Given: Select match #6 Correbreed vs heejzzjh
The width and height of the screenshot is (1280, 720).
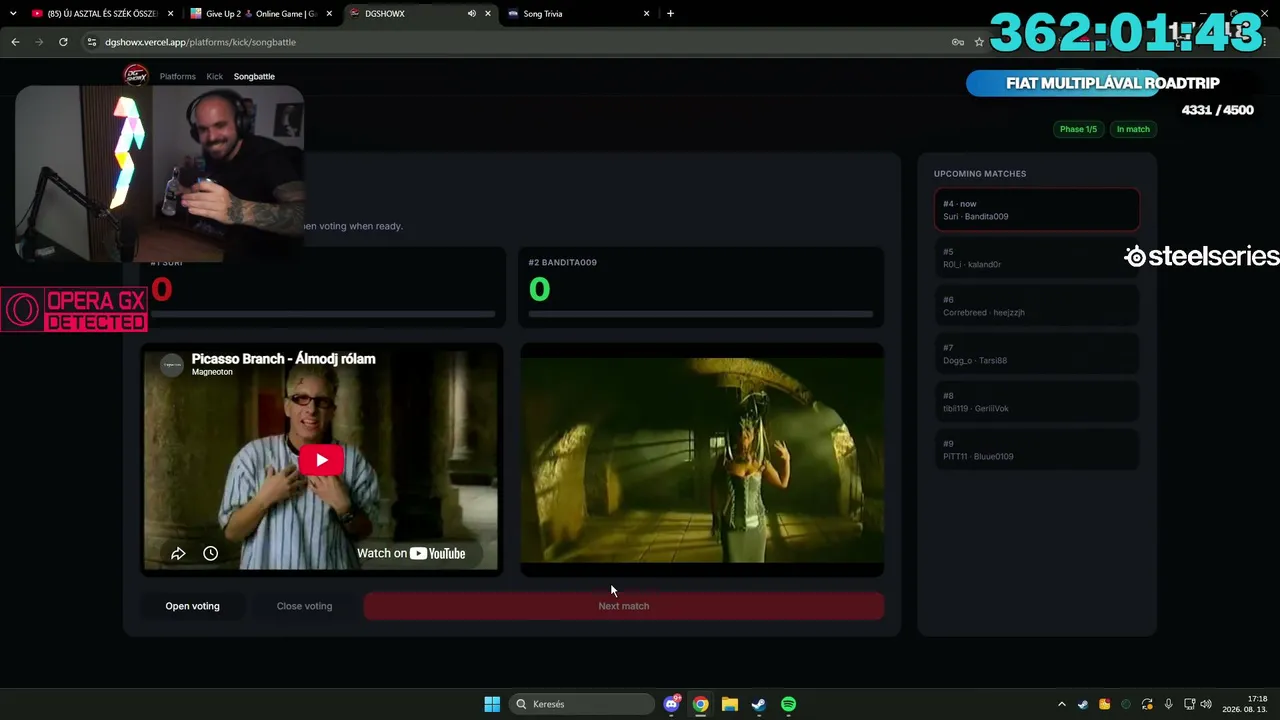Looking at the screenshot, I should [x=1036, y=306].
